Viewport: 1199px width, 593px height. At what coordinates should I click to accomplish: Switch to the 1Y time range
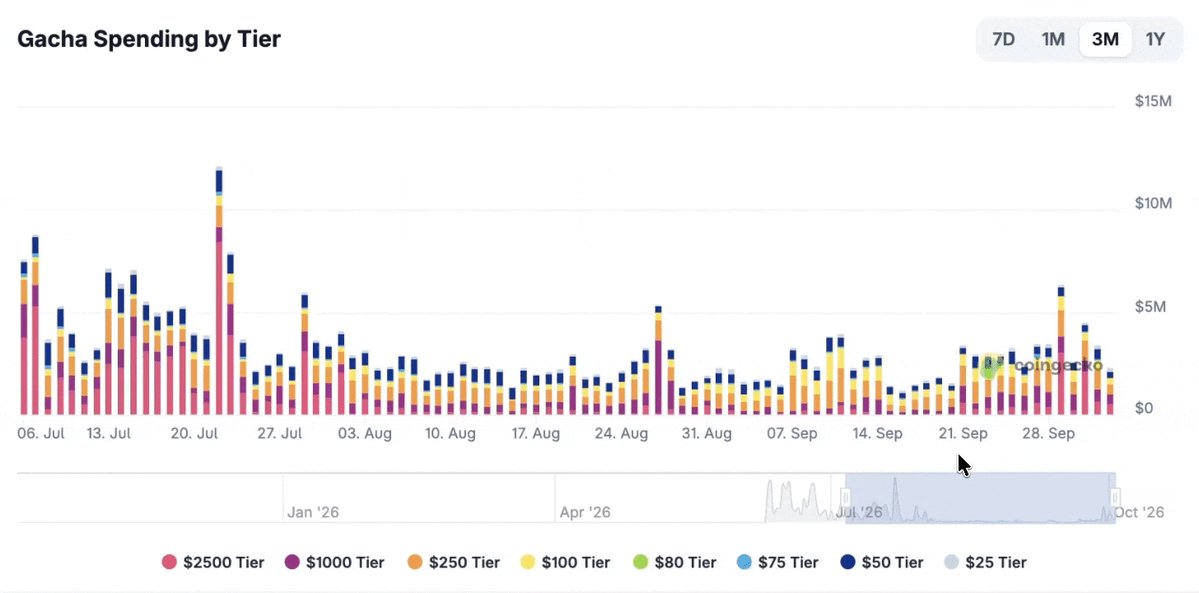pyautogui.click(x=1155, y=39)
